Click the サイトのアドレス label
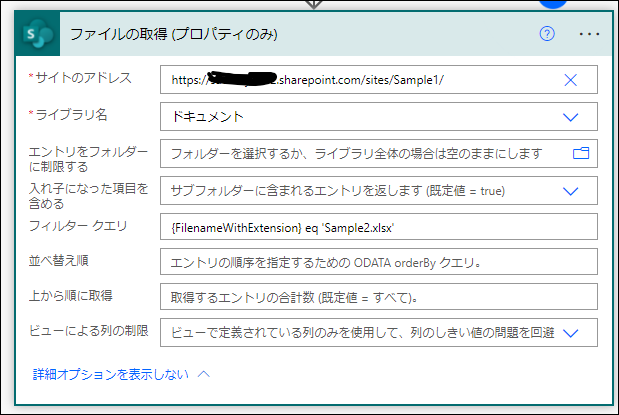This screenshot has height=415, width=619. pos(83,78)
